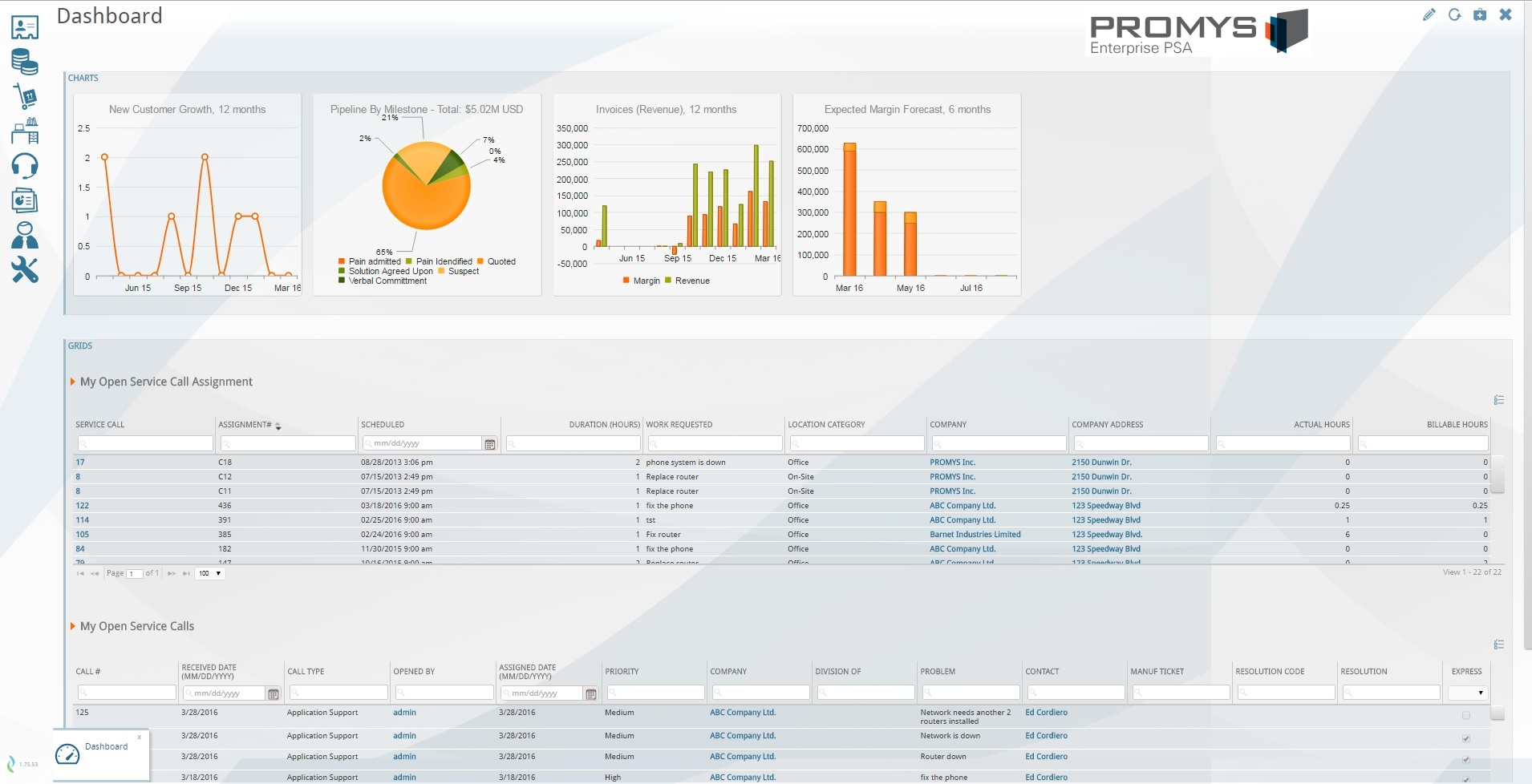Open the help desk headset icon
Image resolution: width=1532 pixels, height=784 pixels.
25,166
